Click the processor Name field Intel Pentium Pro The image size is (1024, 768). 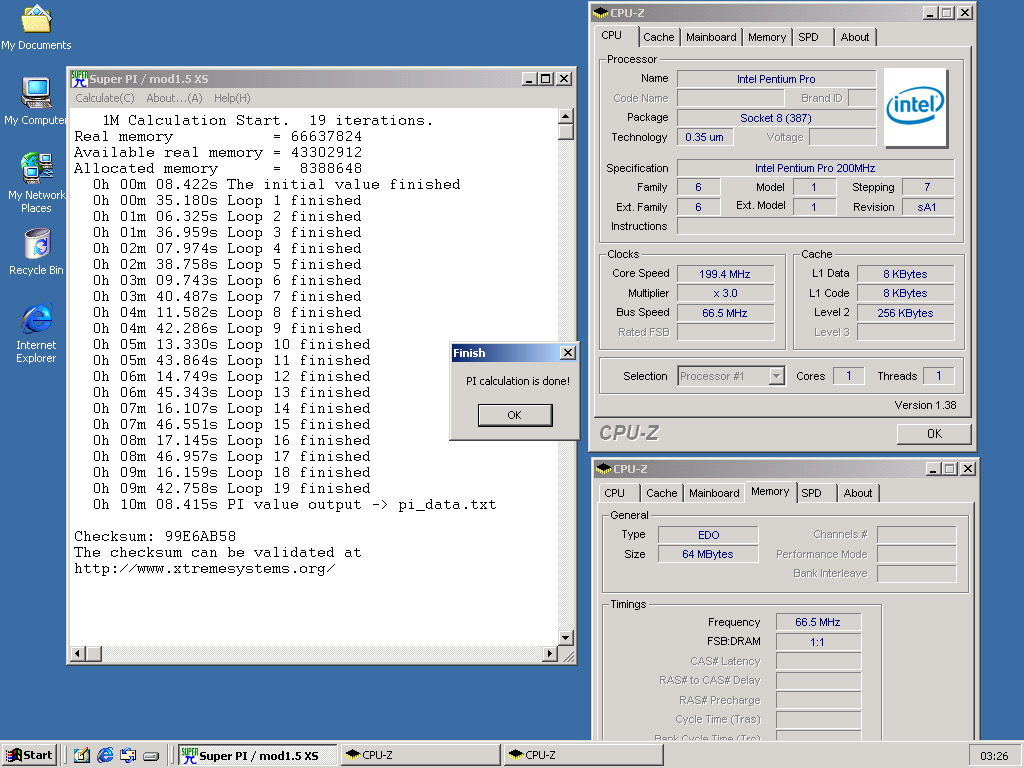tap(776, 79)
